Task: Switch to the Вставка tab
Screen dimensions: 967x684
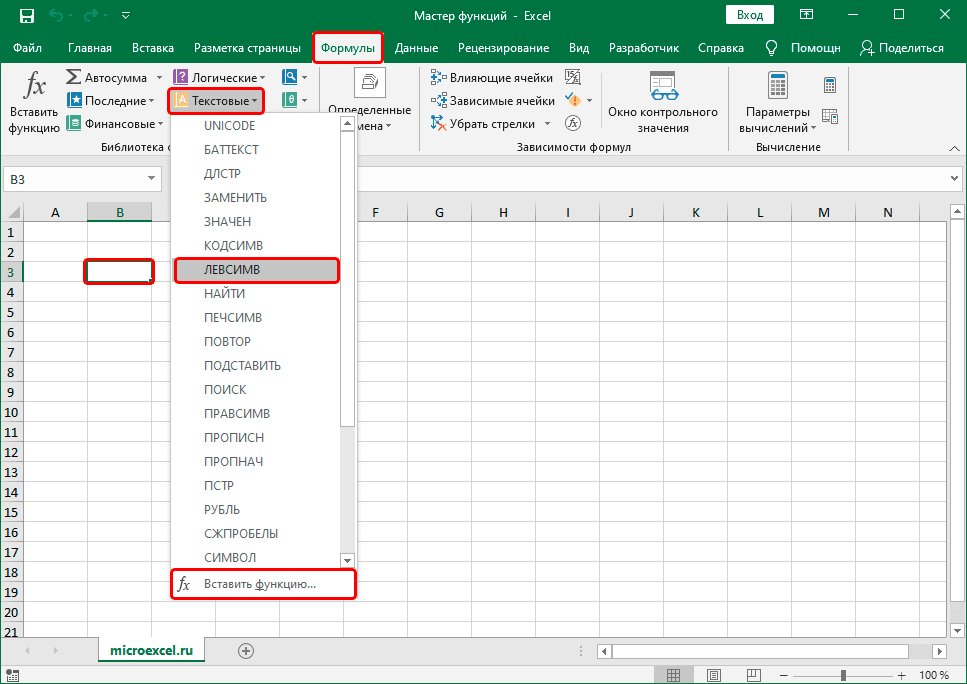Action: coord(152,47)
